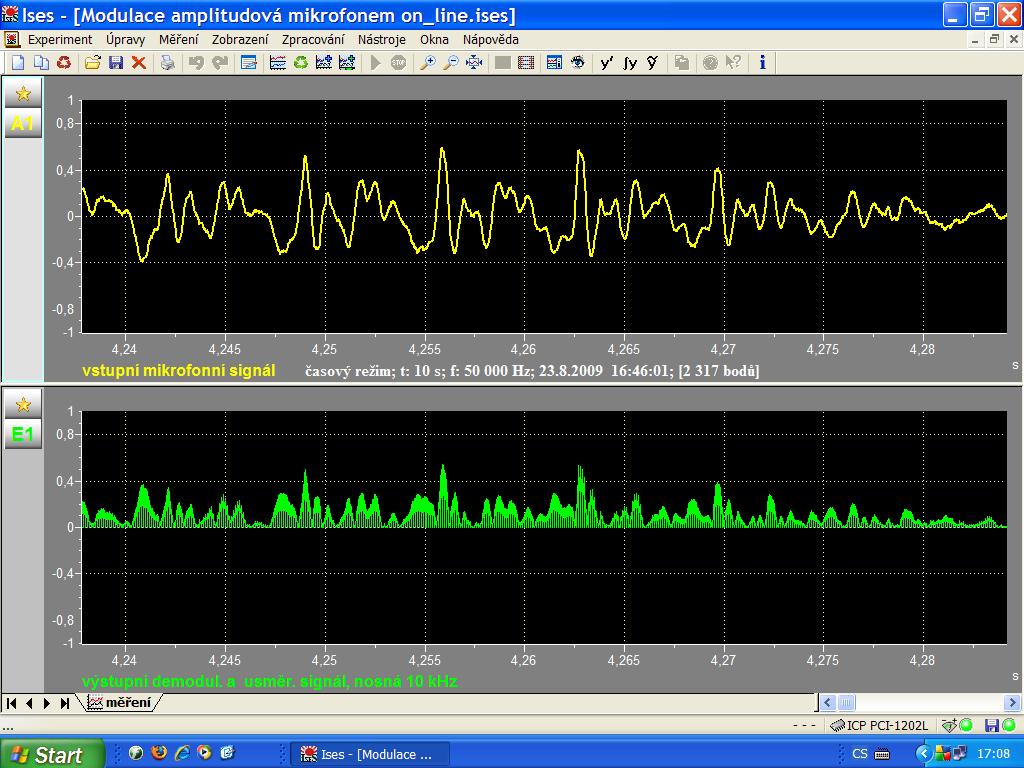Jump to first tab with the navigation arrow
The width and height of the screenshot is (1024, 768).
[x=11, y=703]
